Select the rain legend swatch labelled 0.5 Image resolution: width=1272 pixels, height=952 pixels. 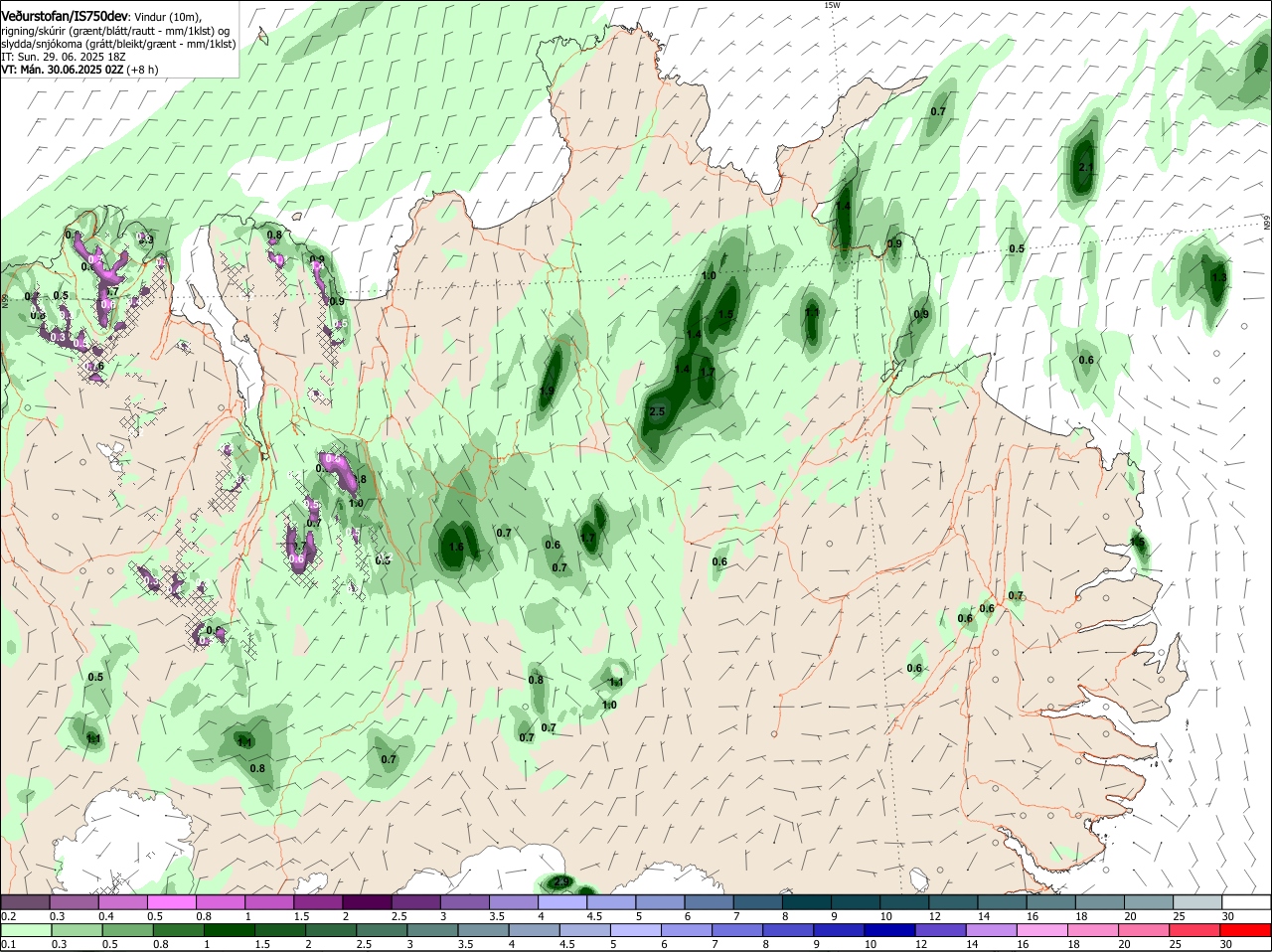(x=128, y=930)
